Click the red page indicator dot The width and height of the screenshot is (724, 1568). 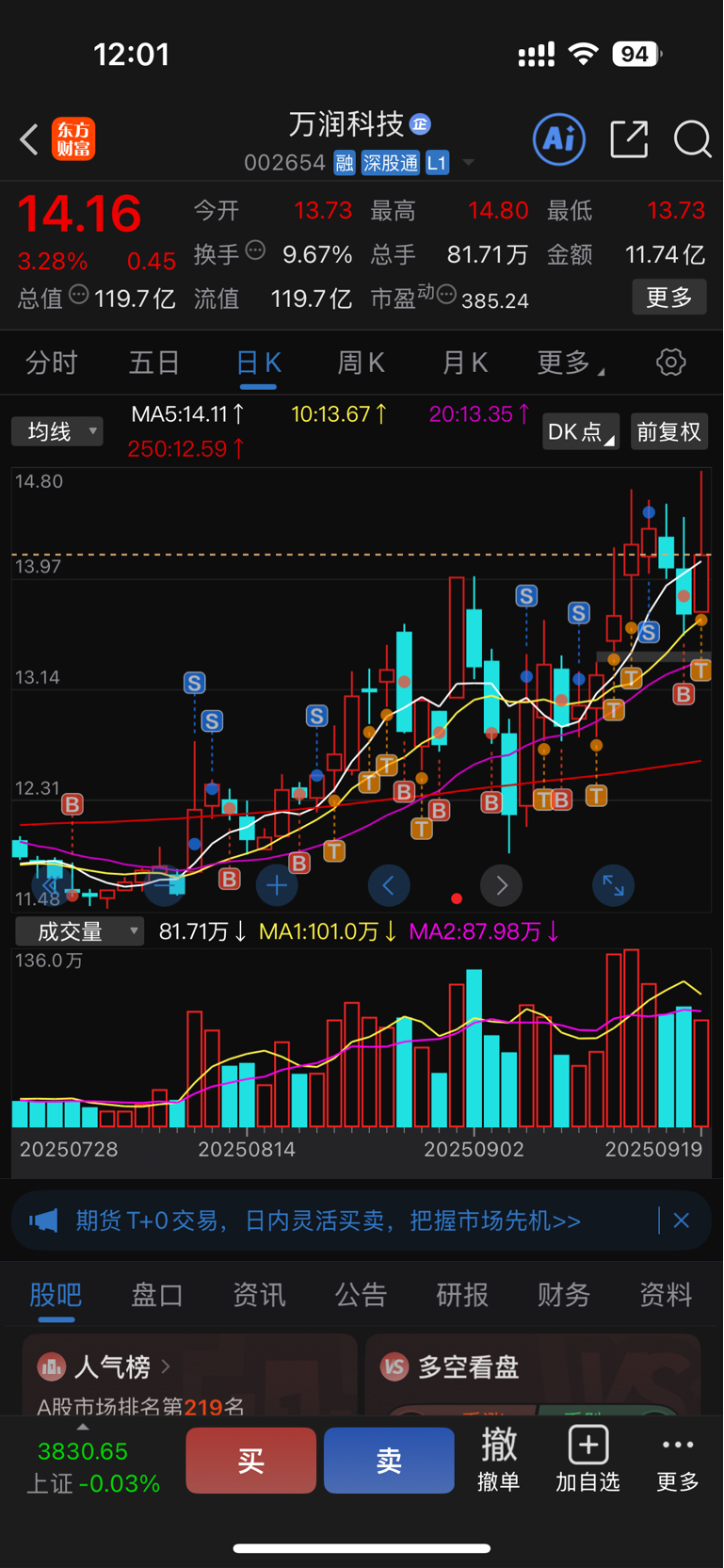coord(457,898)
